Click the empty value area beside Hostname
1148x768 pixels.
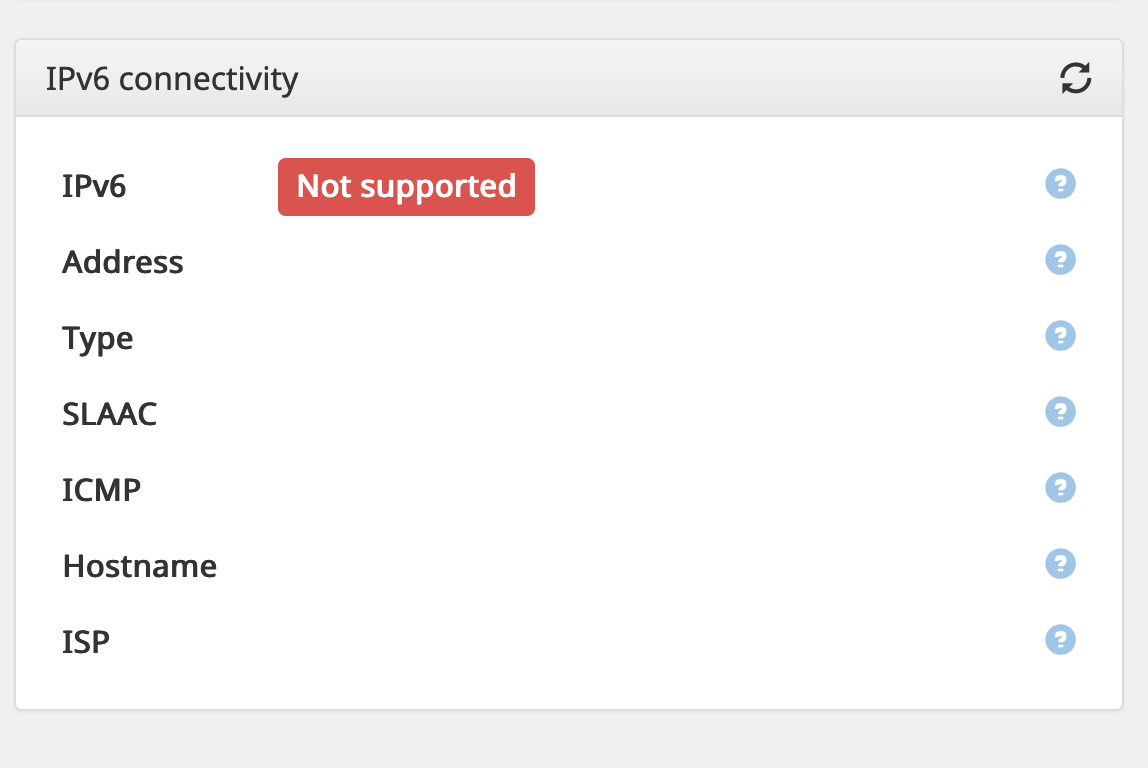pyautogui.click(x=652, y=567)
